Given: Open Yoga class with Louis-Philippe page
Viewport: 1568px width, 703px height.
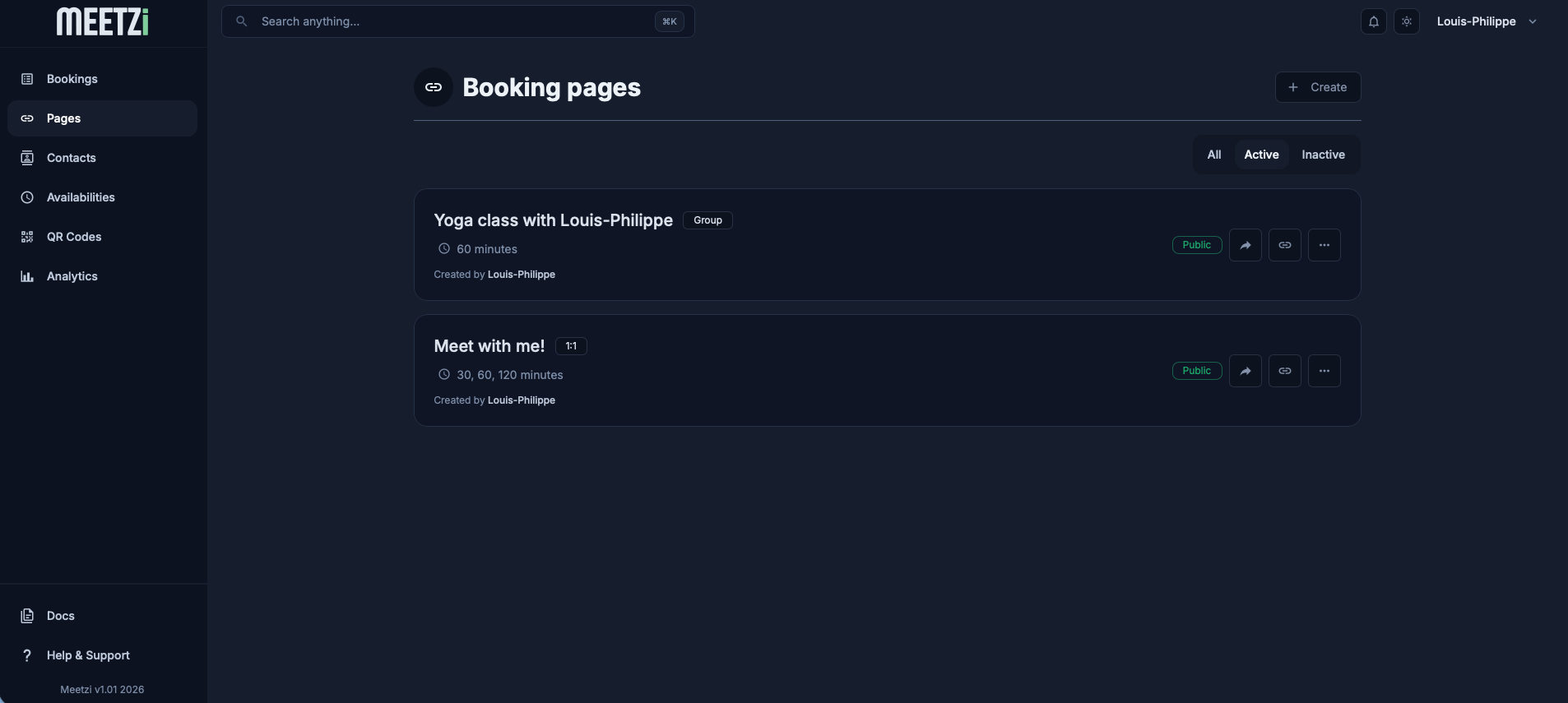Looking at the screenshot, I should 553,220.
